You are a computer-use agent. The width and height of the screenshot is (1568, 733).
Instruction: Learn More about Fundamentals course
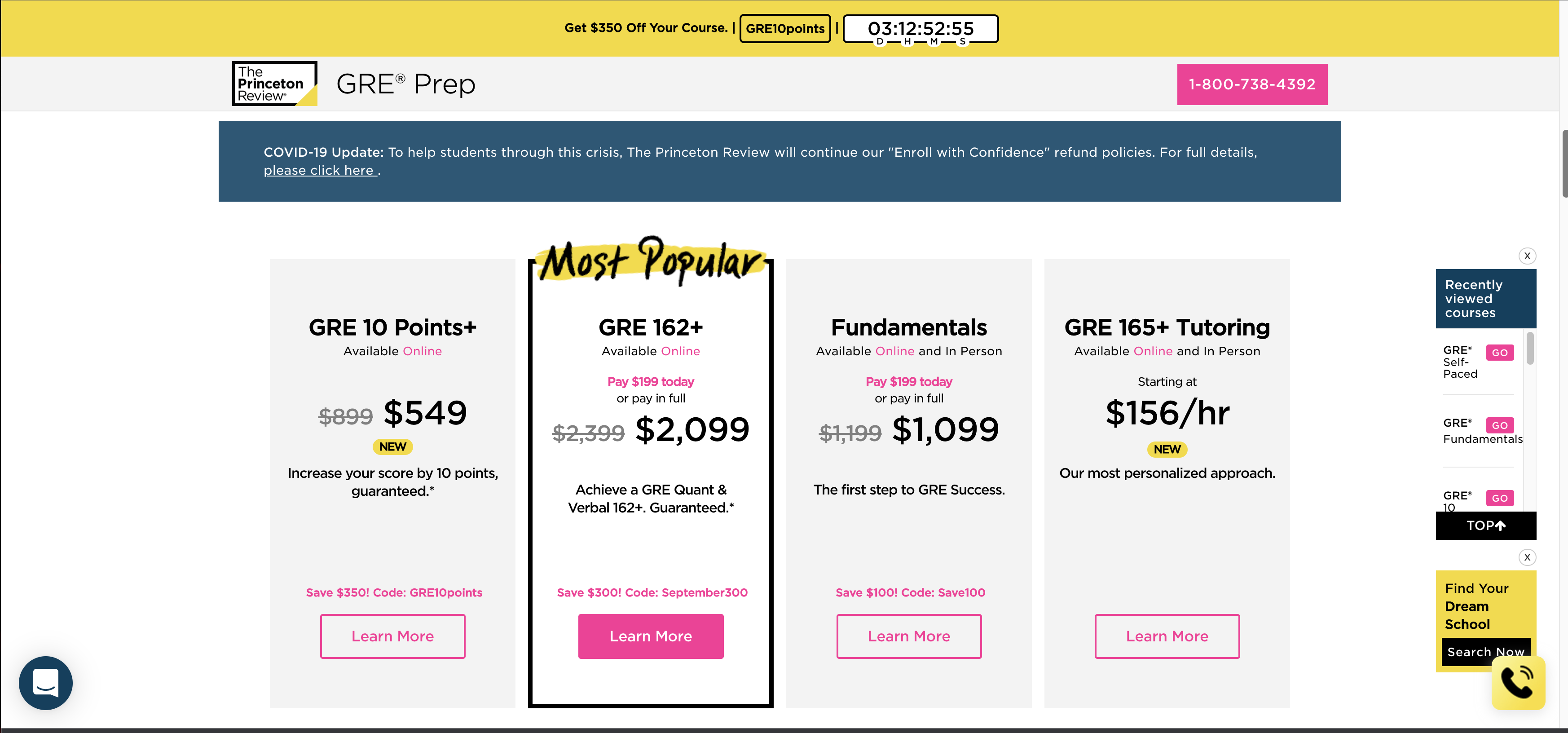909,636
